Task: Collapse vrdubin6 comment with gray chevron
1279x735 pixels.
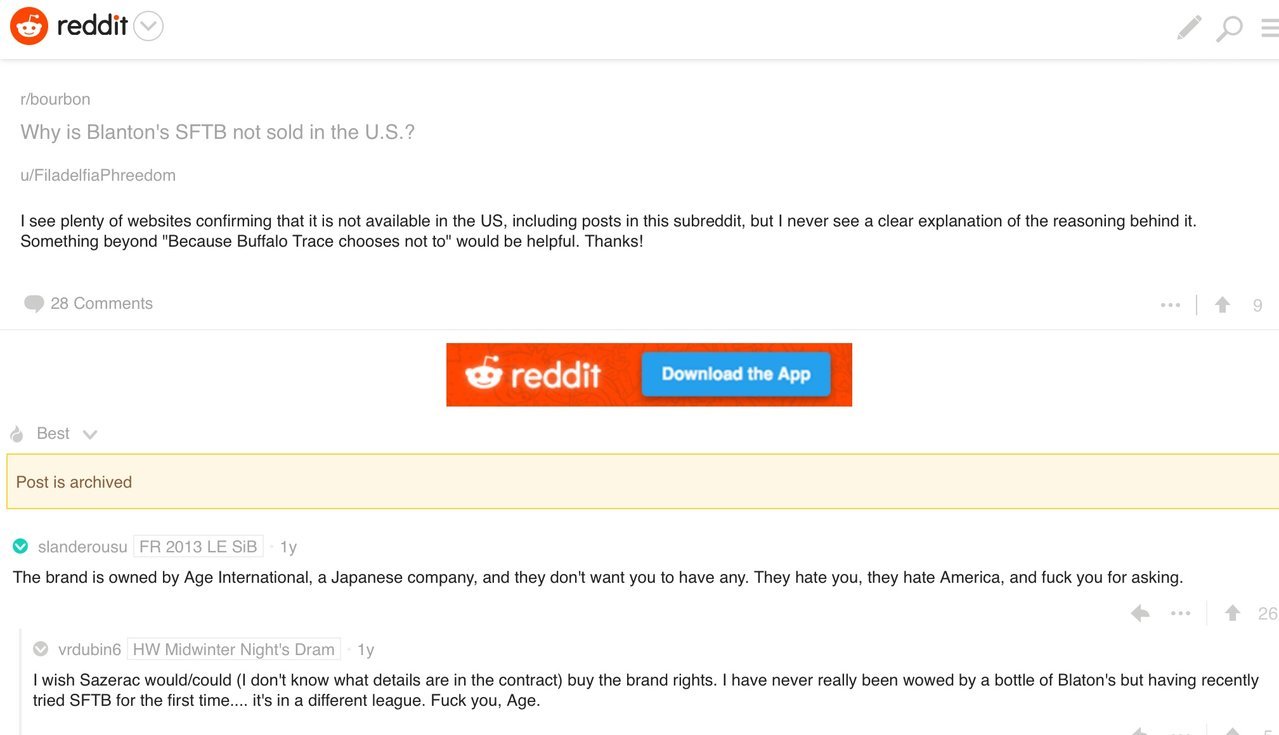Action: point(41,649)
